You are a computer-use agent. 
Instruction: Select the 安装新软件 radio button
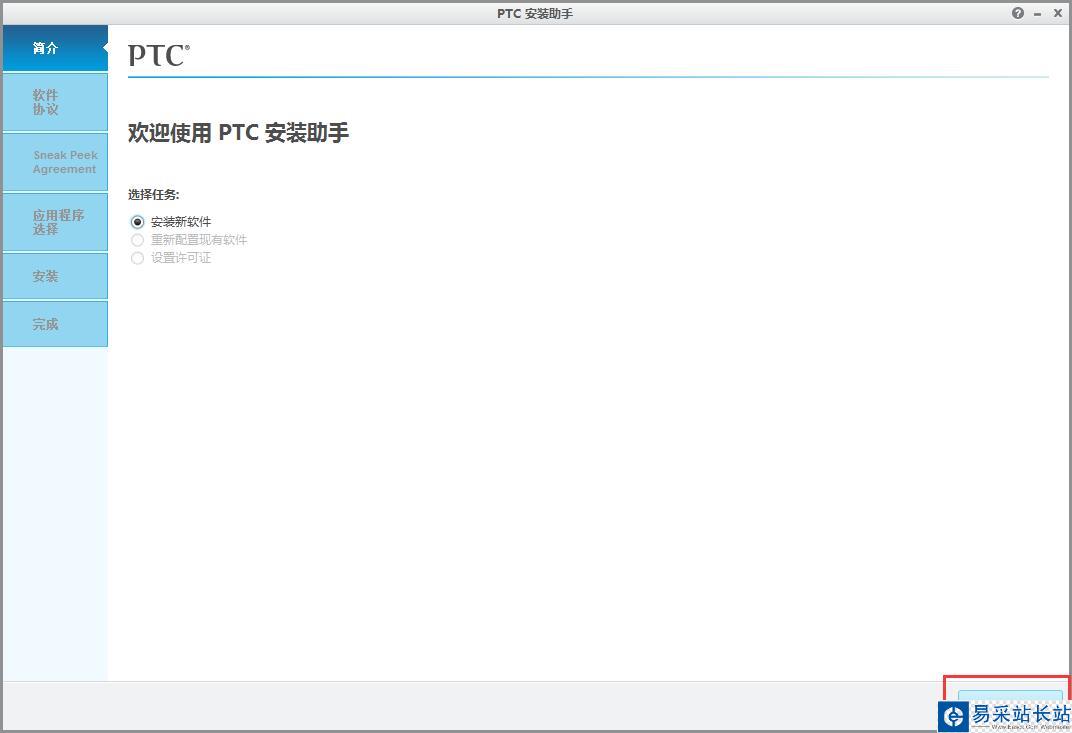point(137,222)
